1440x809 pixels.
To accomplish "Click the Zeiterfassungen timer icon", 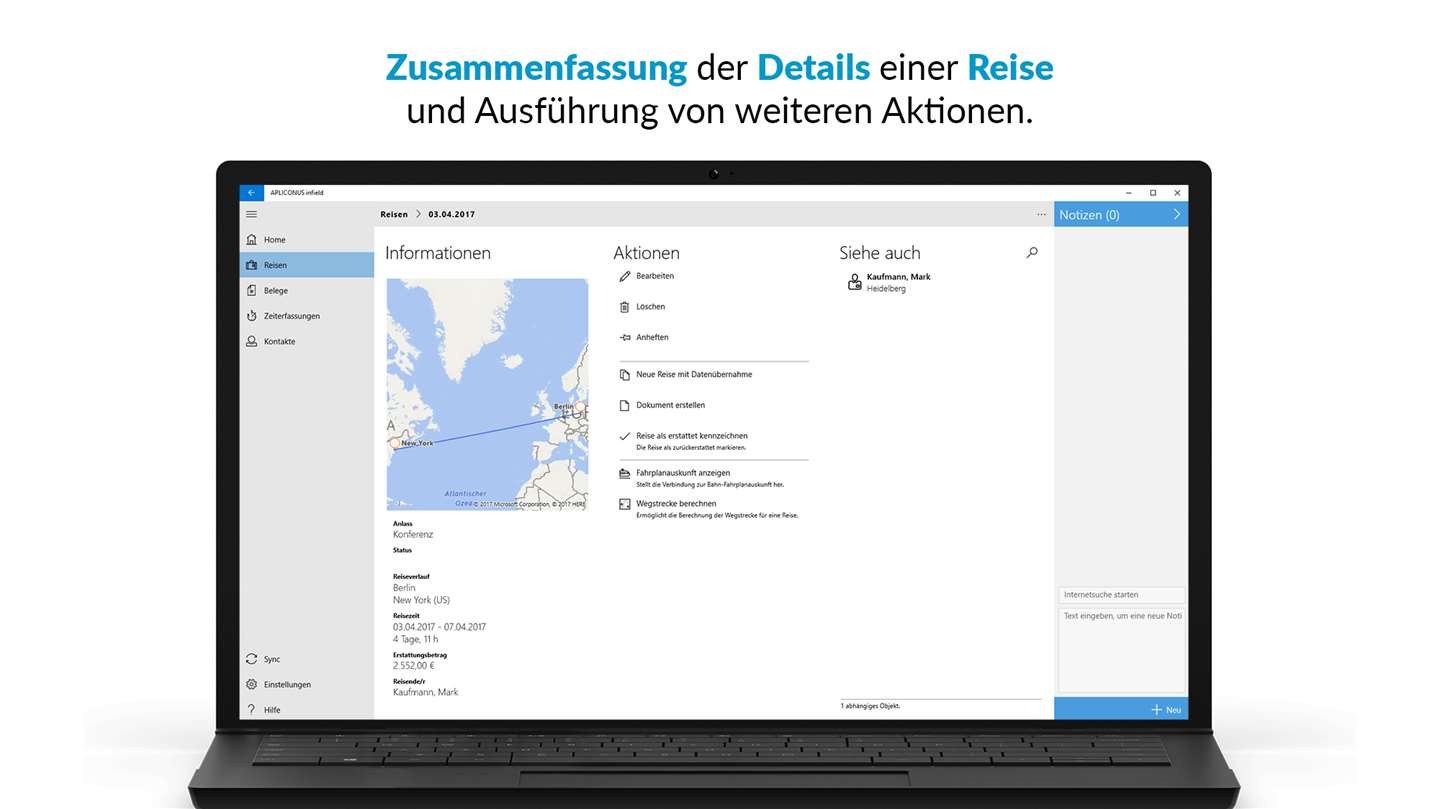I will click(251, 316).
